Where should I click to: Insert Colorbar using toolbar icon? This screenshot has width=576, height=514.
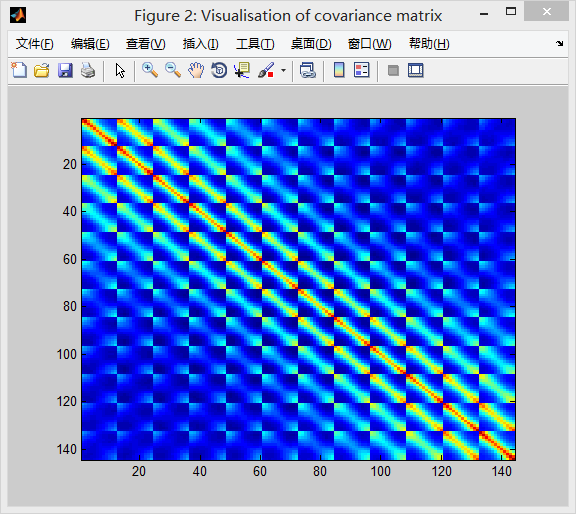click(x=339, y=70)
